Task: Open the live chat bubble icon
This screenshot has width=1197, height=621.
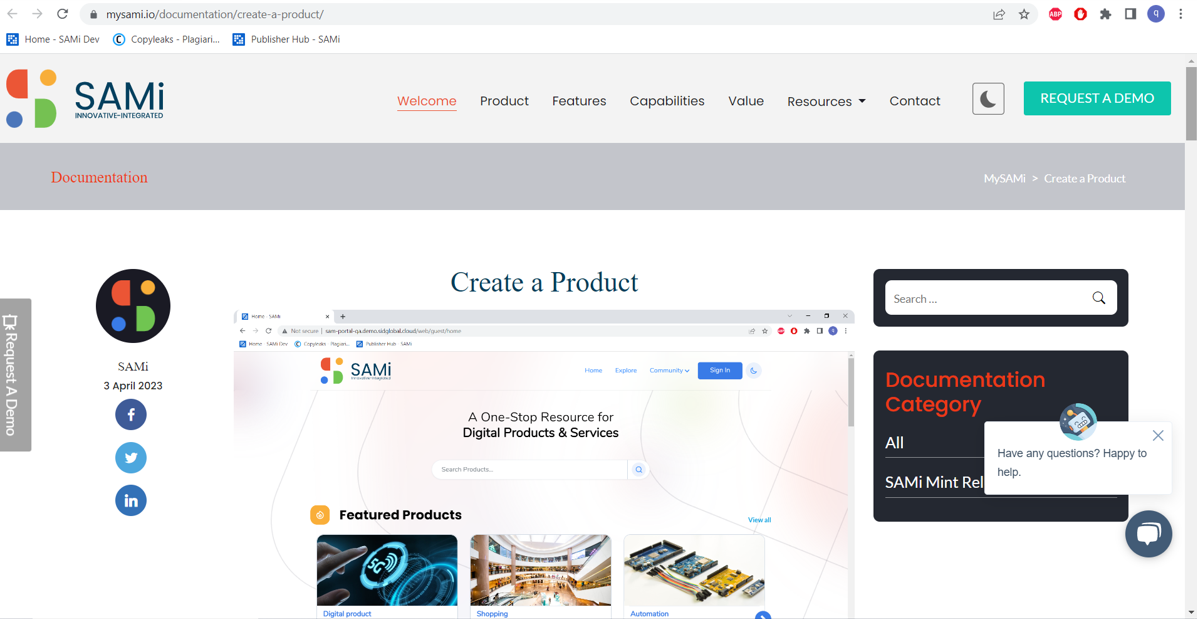Action: pyautogui.click(x=1148, y=533)
